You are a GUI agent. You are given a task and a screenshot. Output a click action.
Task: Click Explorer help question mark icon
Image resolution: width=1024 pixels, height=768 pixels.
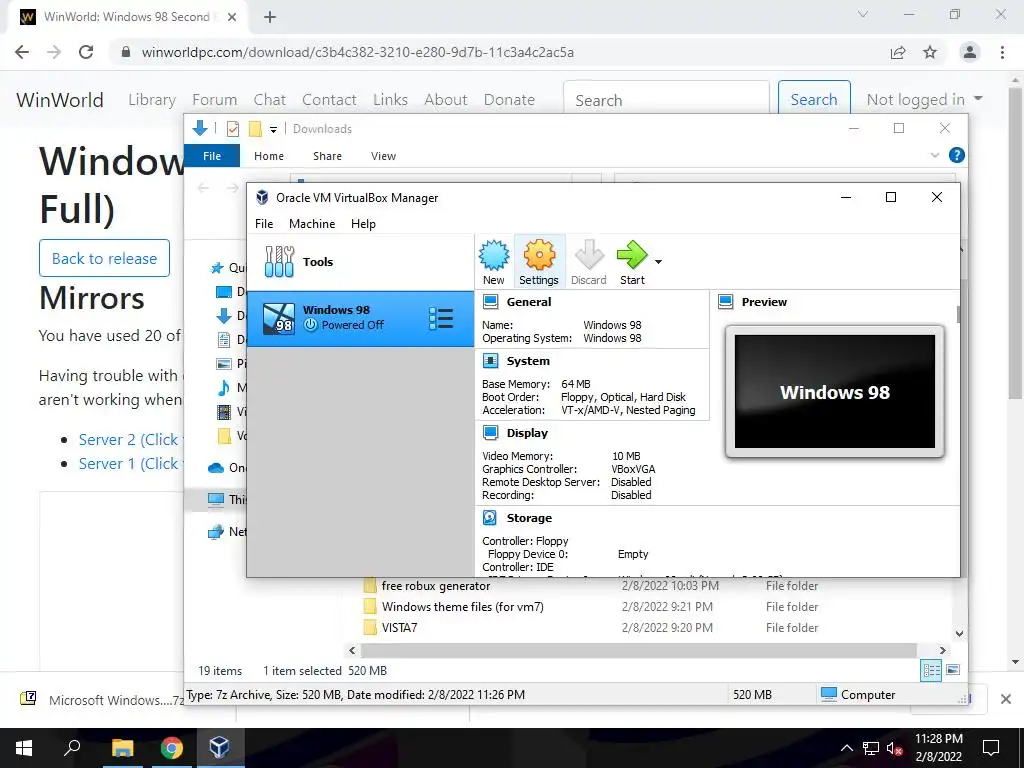click(957, 155)
